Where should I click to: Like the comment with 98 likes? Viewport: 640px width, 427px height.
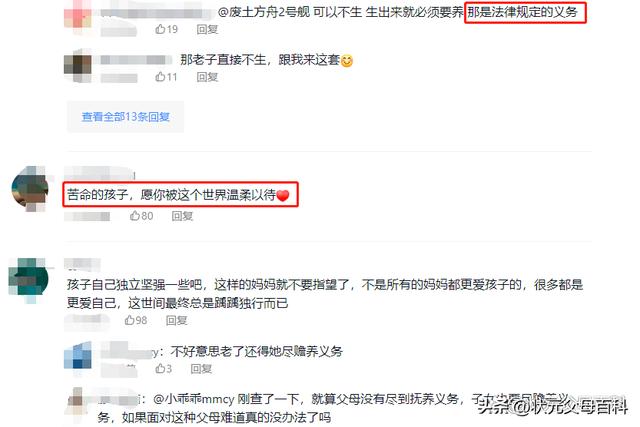pos(136,320)
